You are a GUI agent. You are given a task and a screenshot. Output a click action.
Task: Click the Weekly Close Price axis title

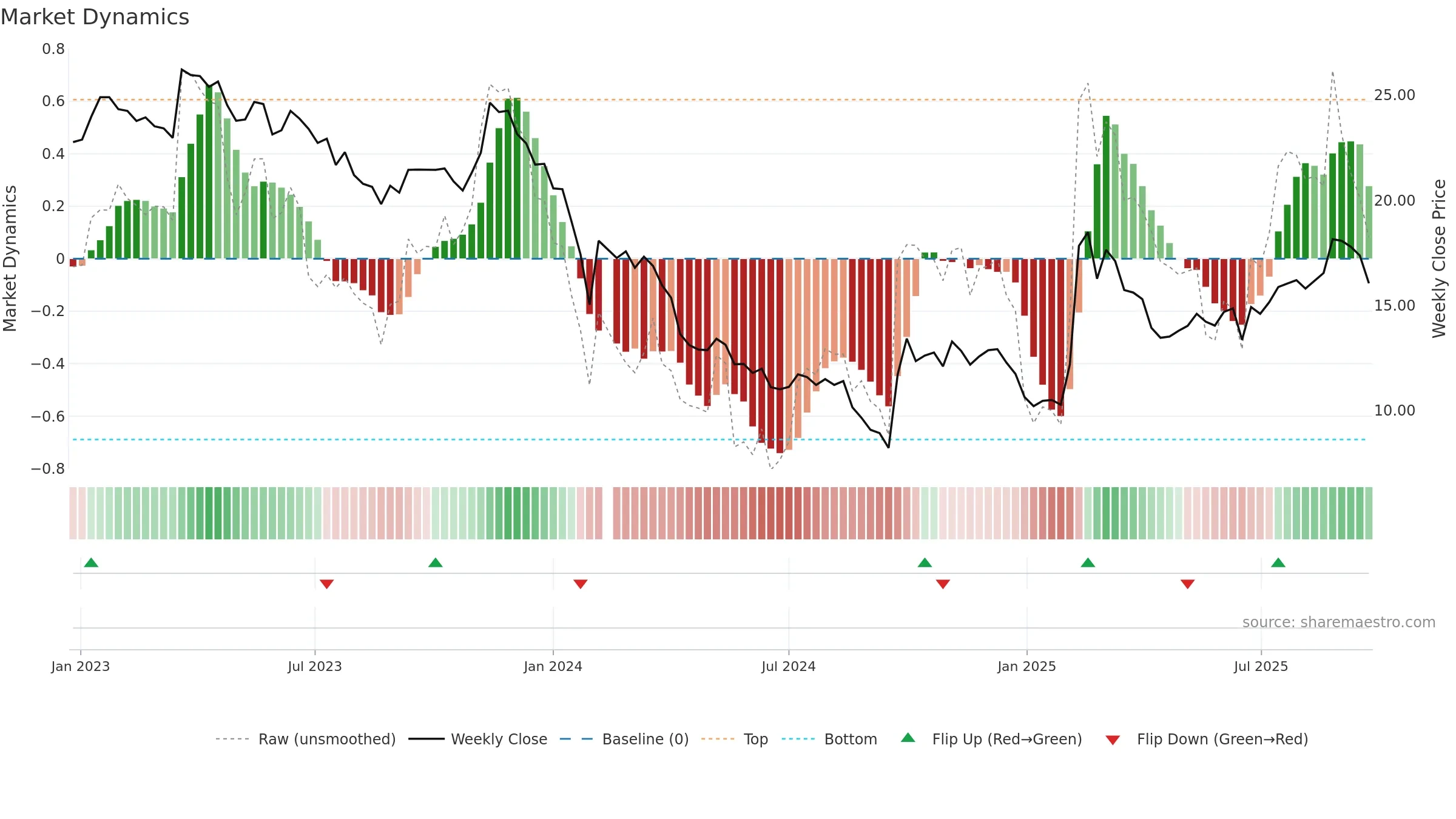[1439, 258]
